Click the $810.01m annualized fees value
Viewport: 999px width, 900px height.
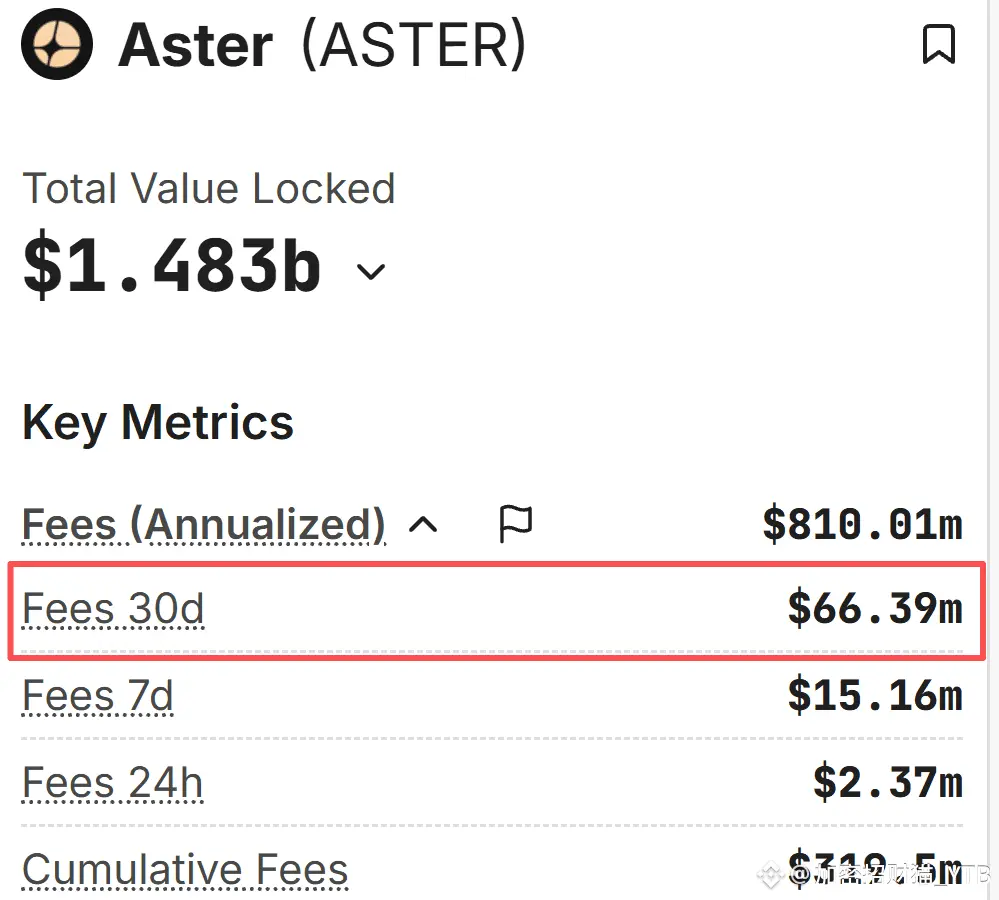(862, 524)
